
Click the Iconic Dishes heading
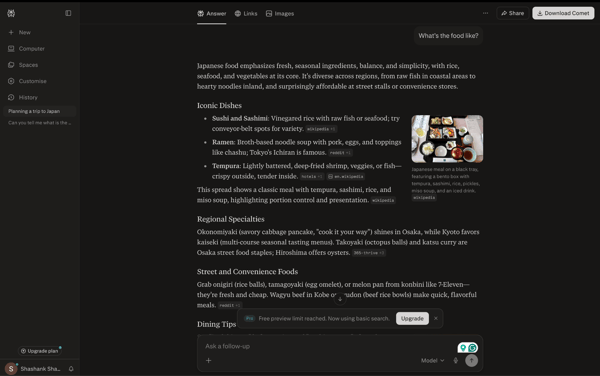pyautogui.click(x=219, y=106)
